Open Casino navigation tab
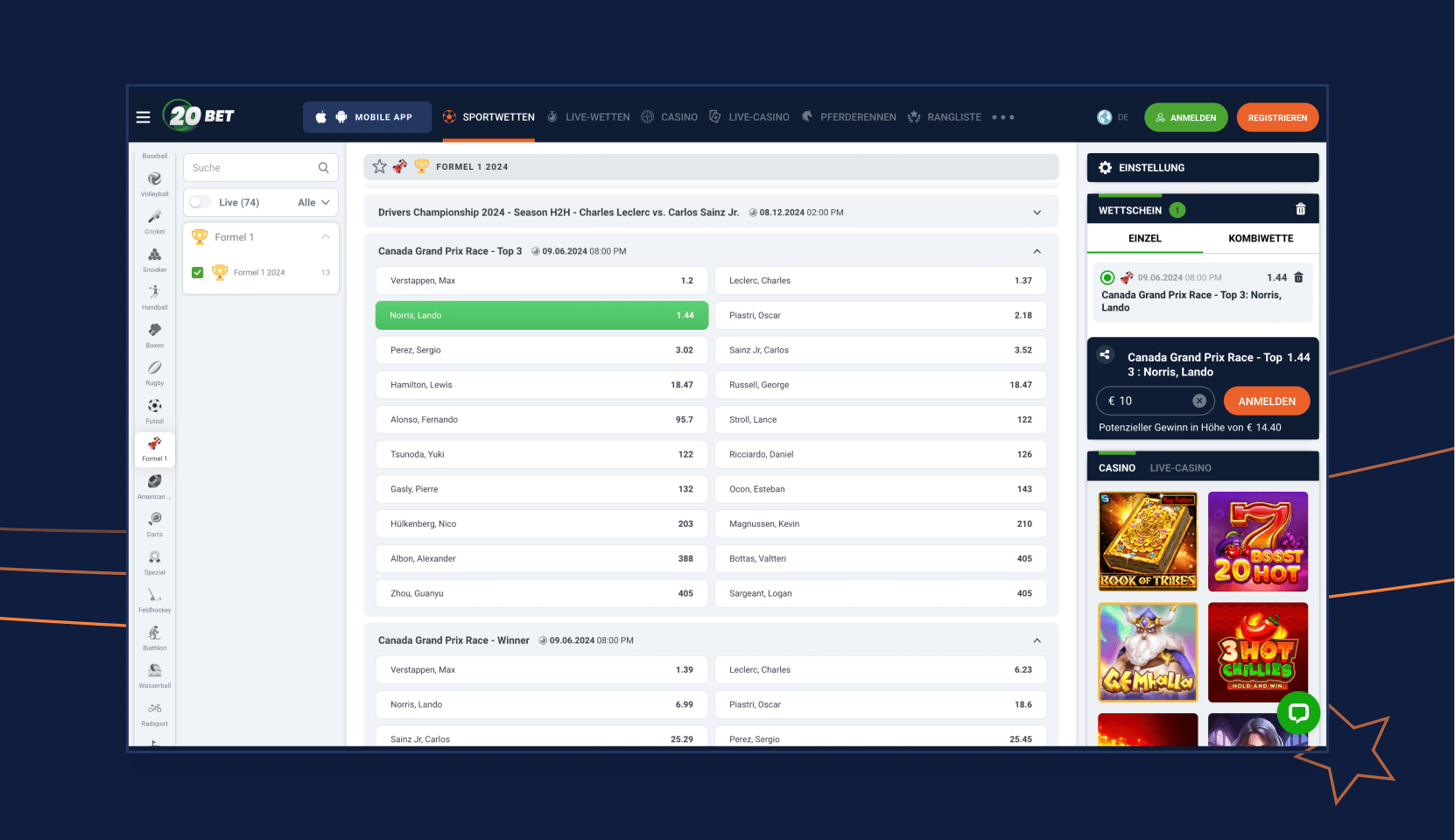The width and height of the screenshot is (1455, 840). (670, 117)
